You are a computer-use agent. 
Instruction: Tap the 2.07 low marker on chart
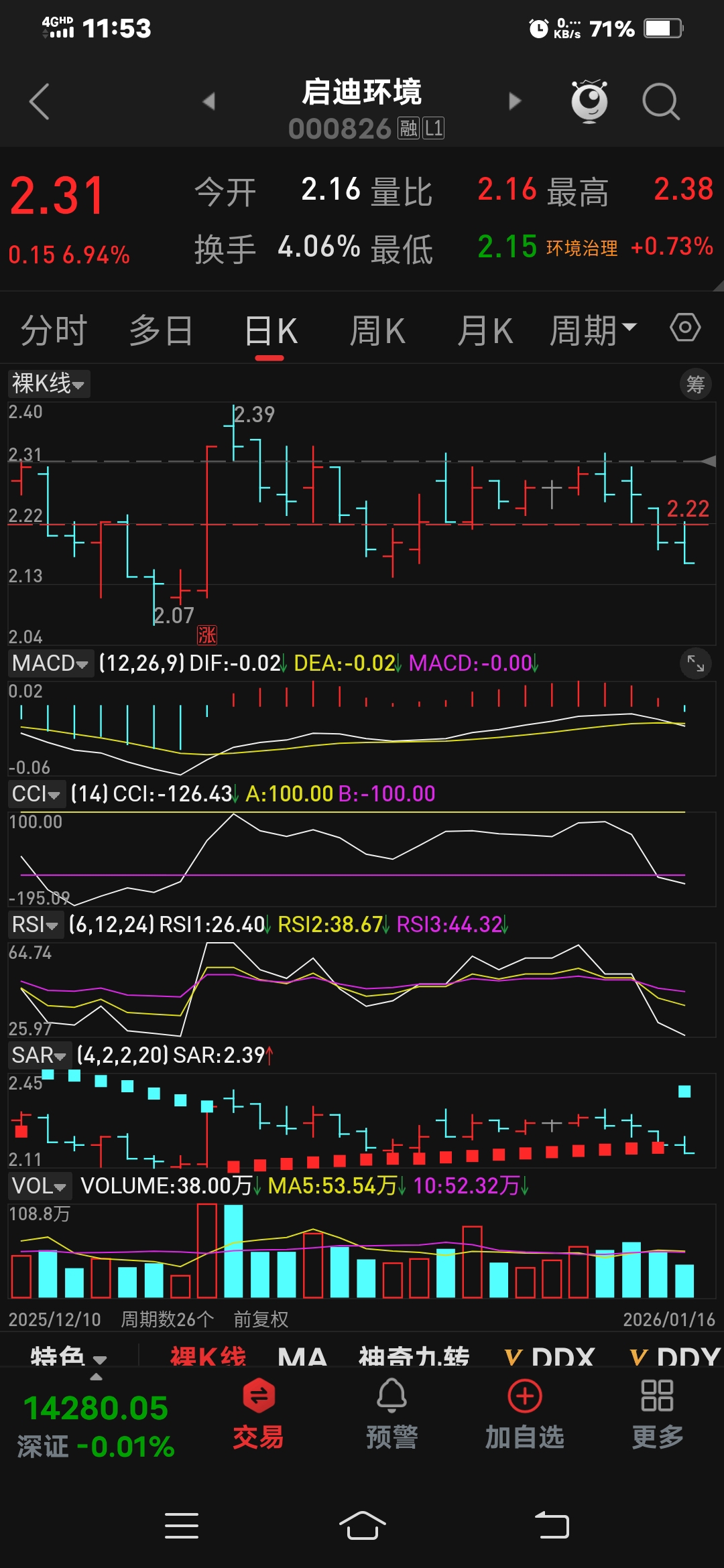pyautogui.click(x=174, y=615)
